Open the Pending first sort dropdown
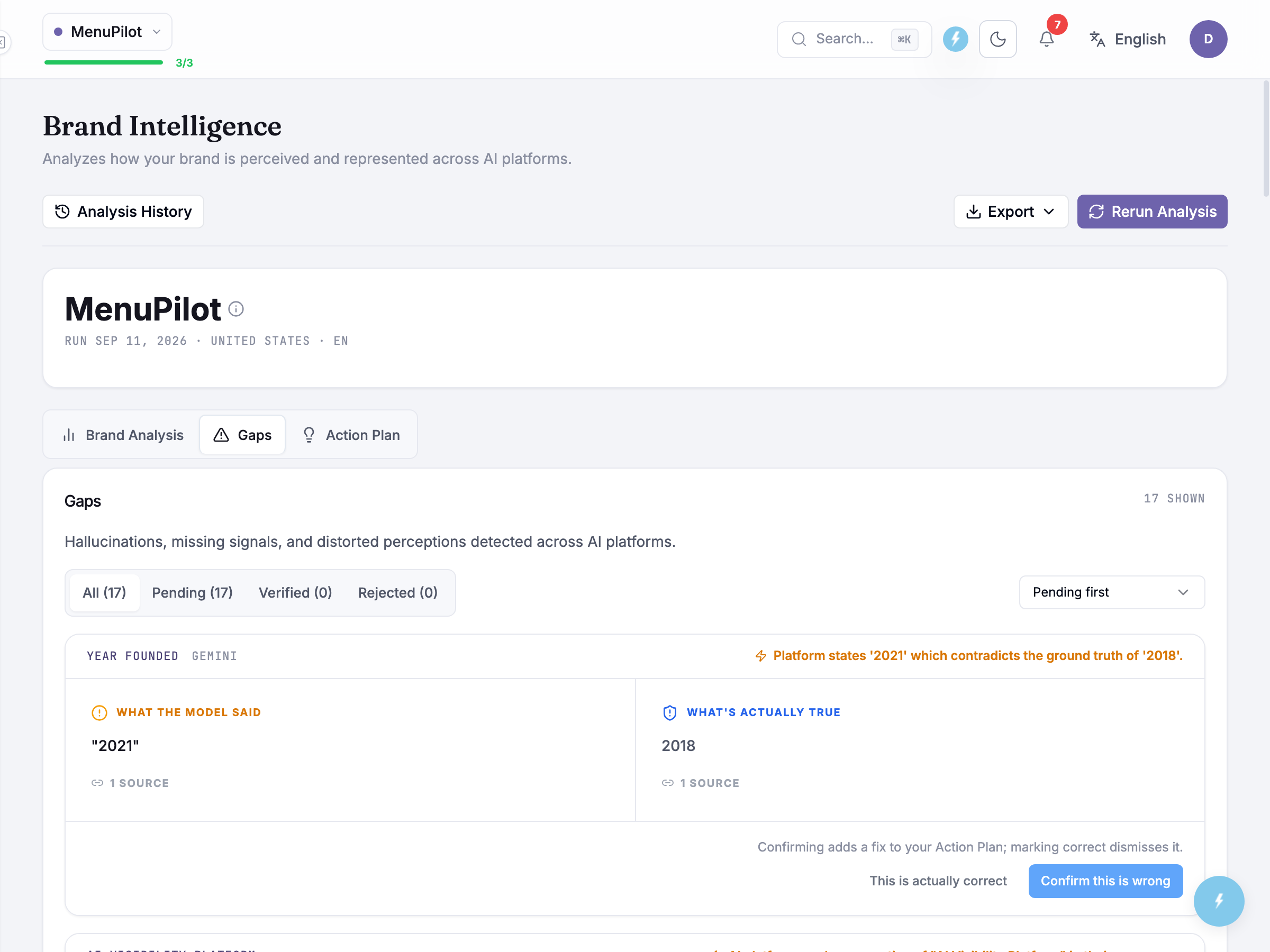This screenshot has height=952, width=1270. (1112, 592)
